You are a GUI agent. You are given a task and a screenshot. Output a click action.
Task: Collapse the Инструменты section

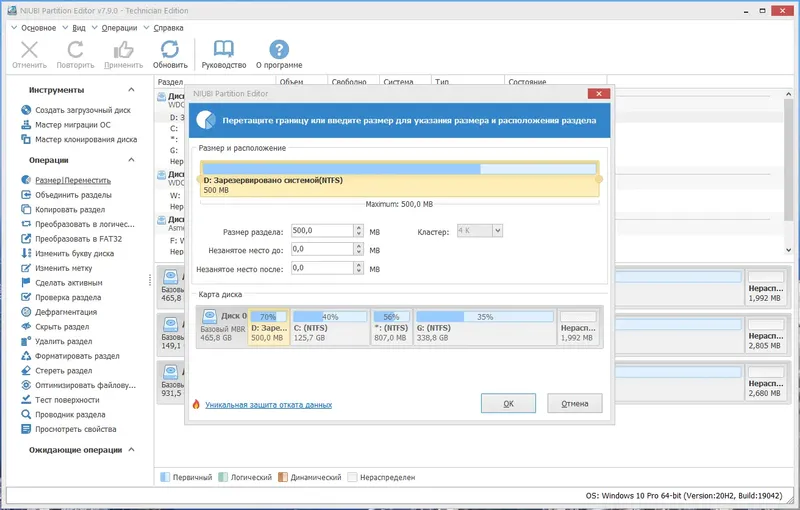point(131,90)
